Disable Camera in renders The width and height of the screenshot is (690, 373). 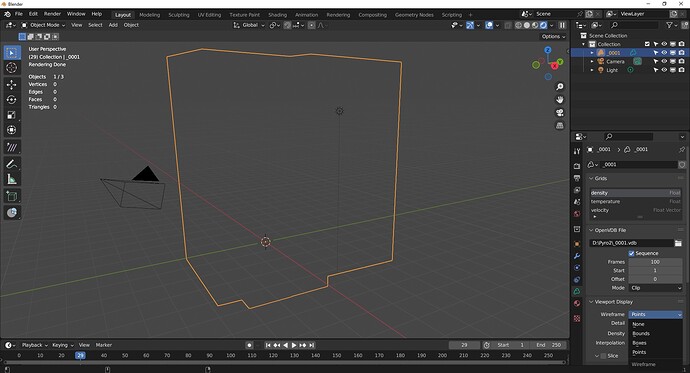682,62
